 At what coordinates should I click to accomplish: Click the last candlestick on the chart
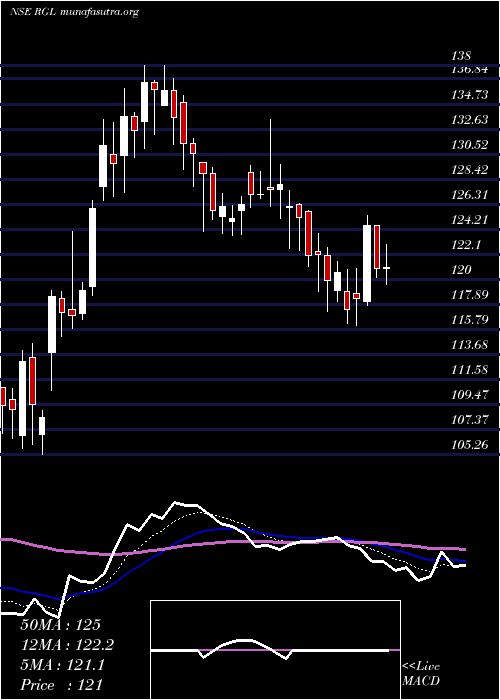(387, 264)
